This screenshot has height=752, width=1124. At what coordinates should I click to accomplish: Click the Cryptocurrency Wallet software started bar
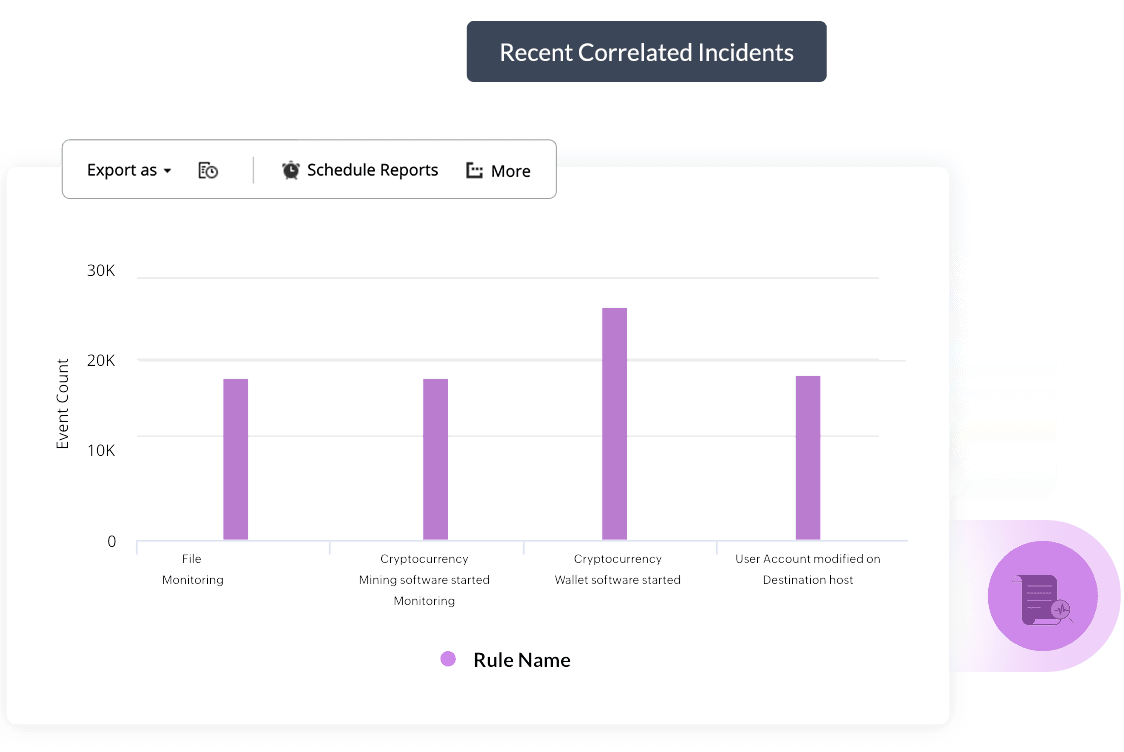(x=614, y=424)
